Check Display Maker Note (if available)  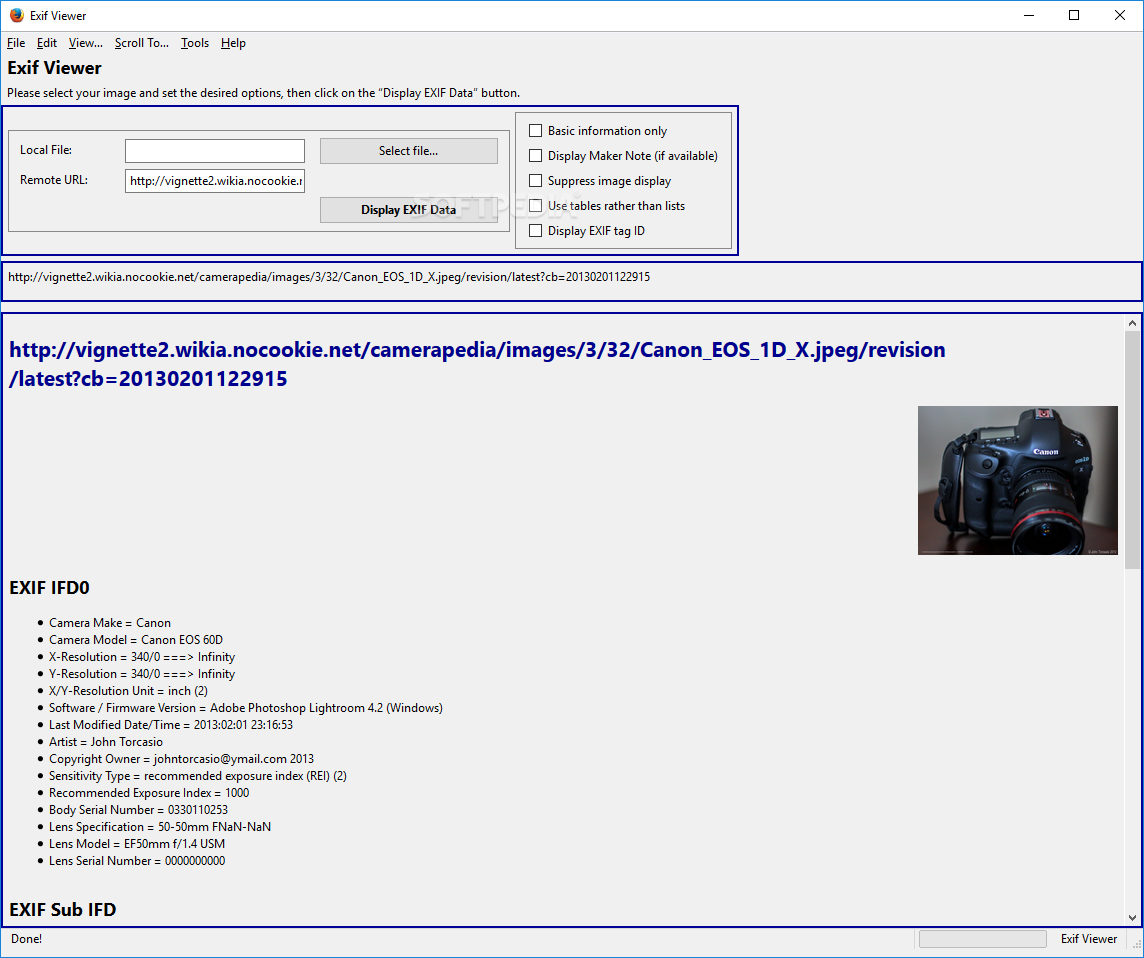pos(536,155)
